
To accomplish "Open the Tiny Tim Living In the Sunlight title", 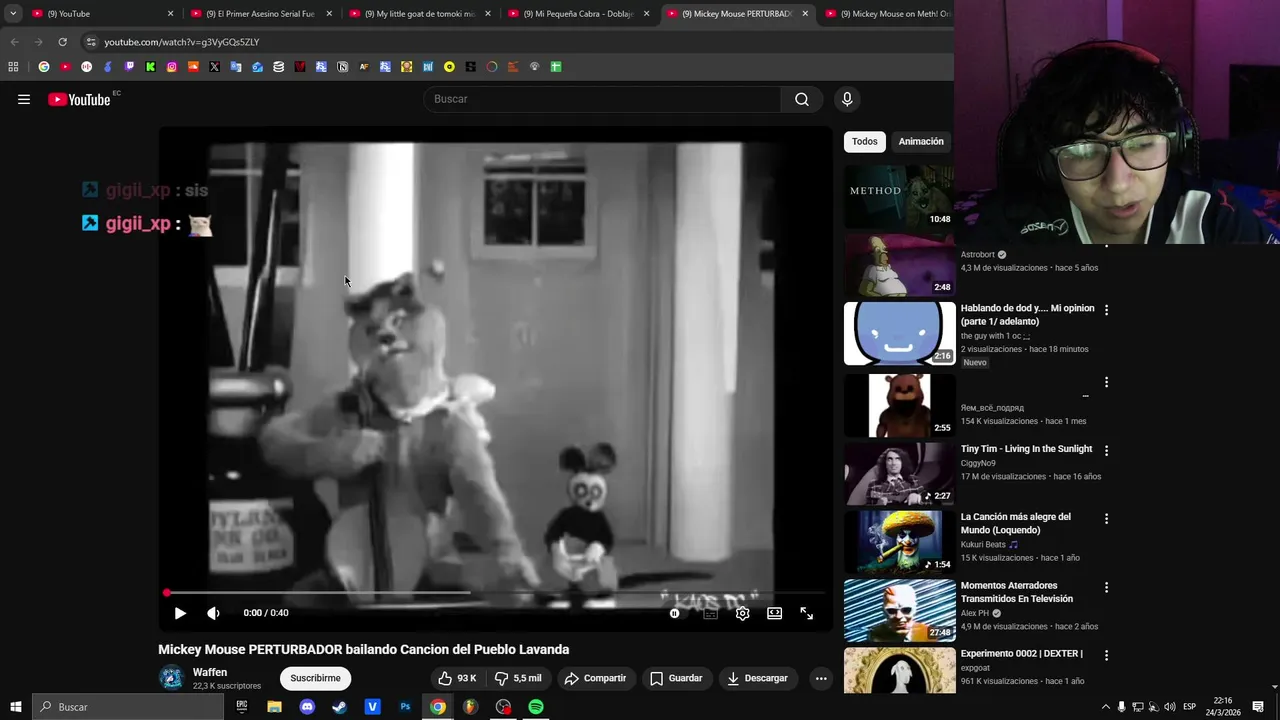I will 1026,449.
